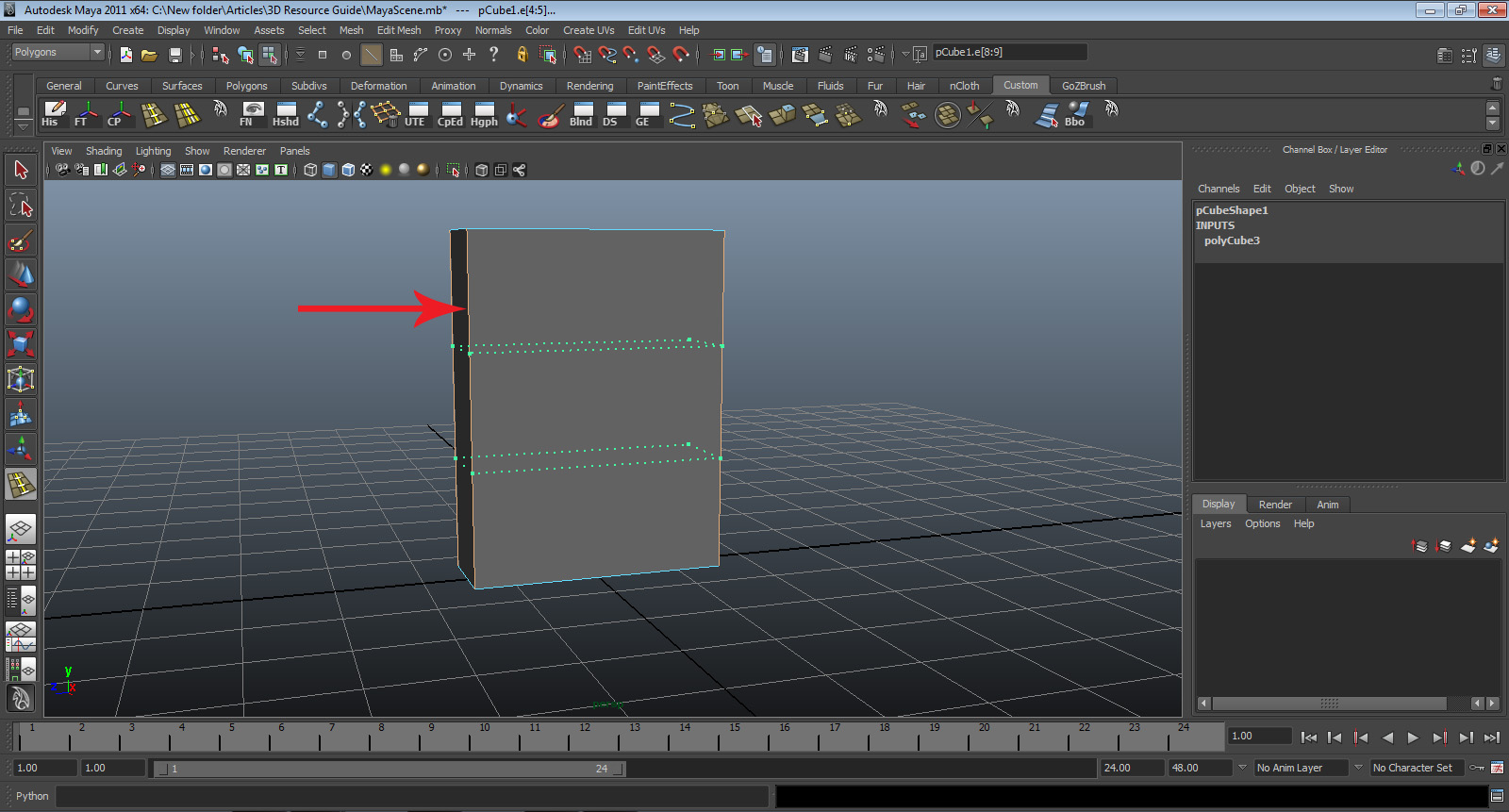Screen dimensions: 1509x812
Task: Create a new empty display layer
Action: pyautogui.click(x=1468, y=546)
